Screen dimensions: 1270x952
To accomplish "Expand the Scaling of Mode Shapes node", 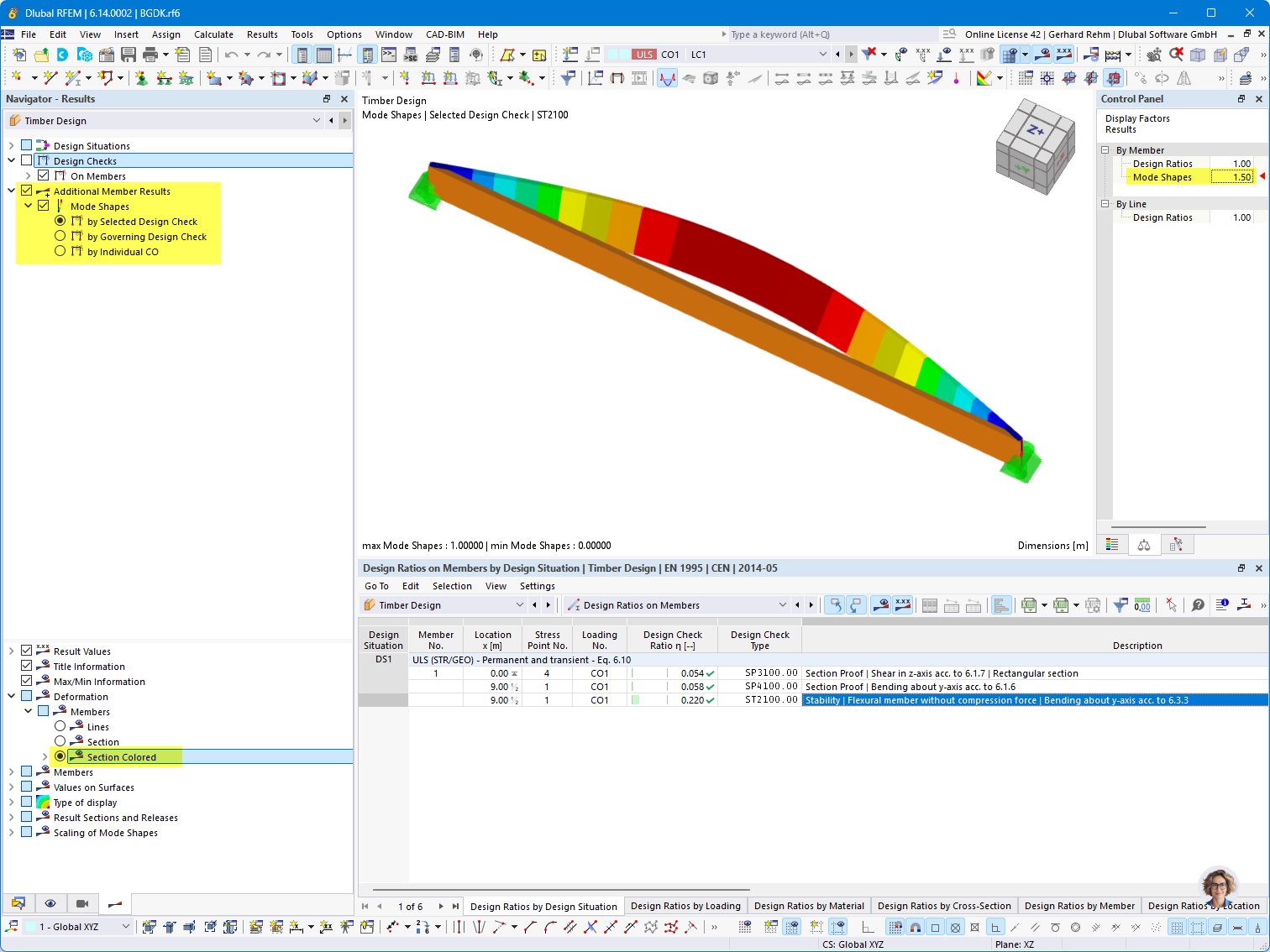I will (x=11, y=832).
